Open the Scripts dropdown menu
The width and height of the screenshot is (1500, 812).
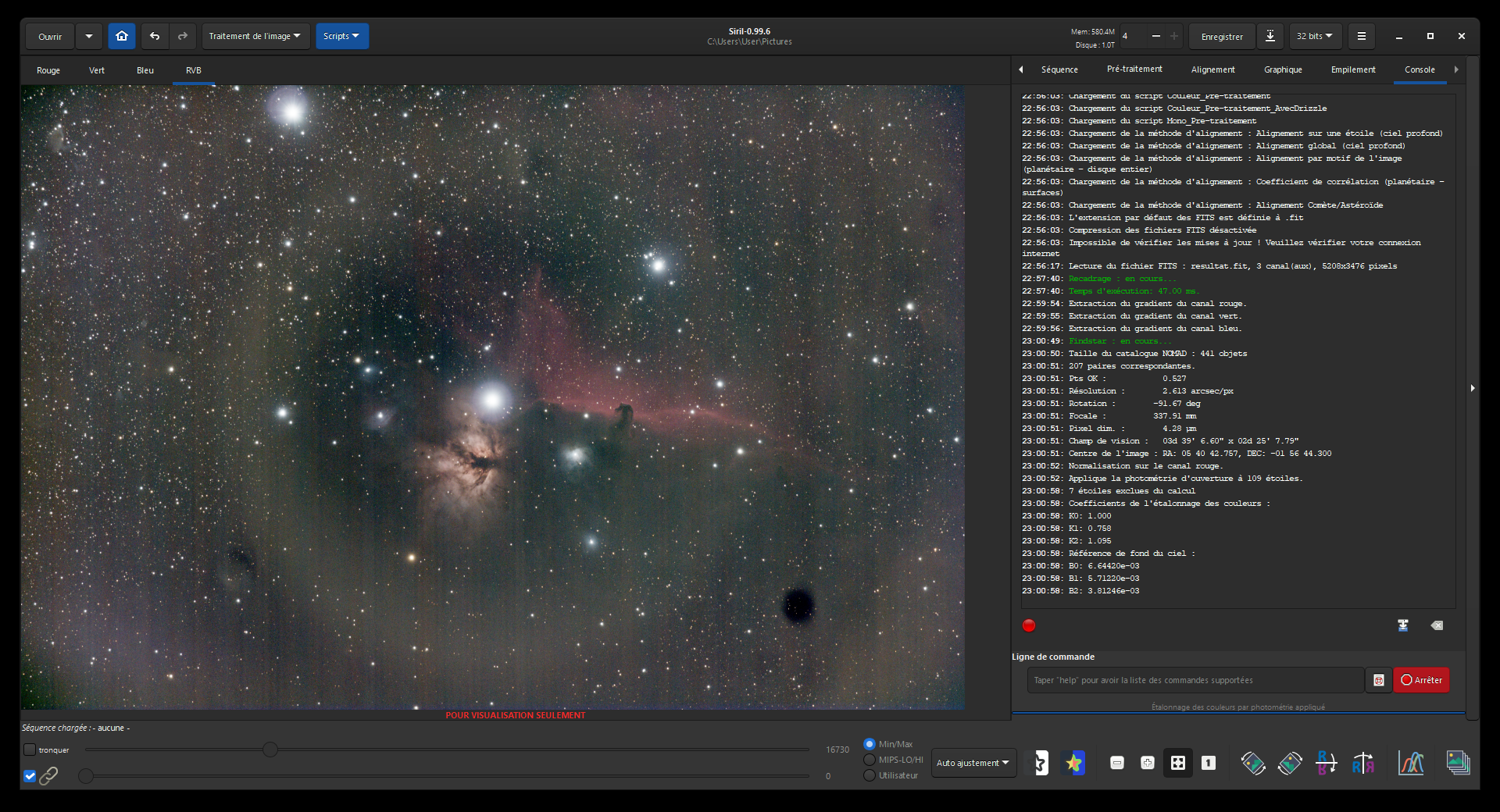(x=342, y=36)
